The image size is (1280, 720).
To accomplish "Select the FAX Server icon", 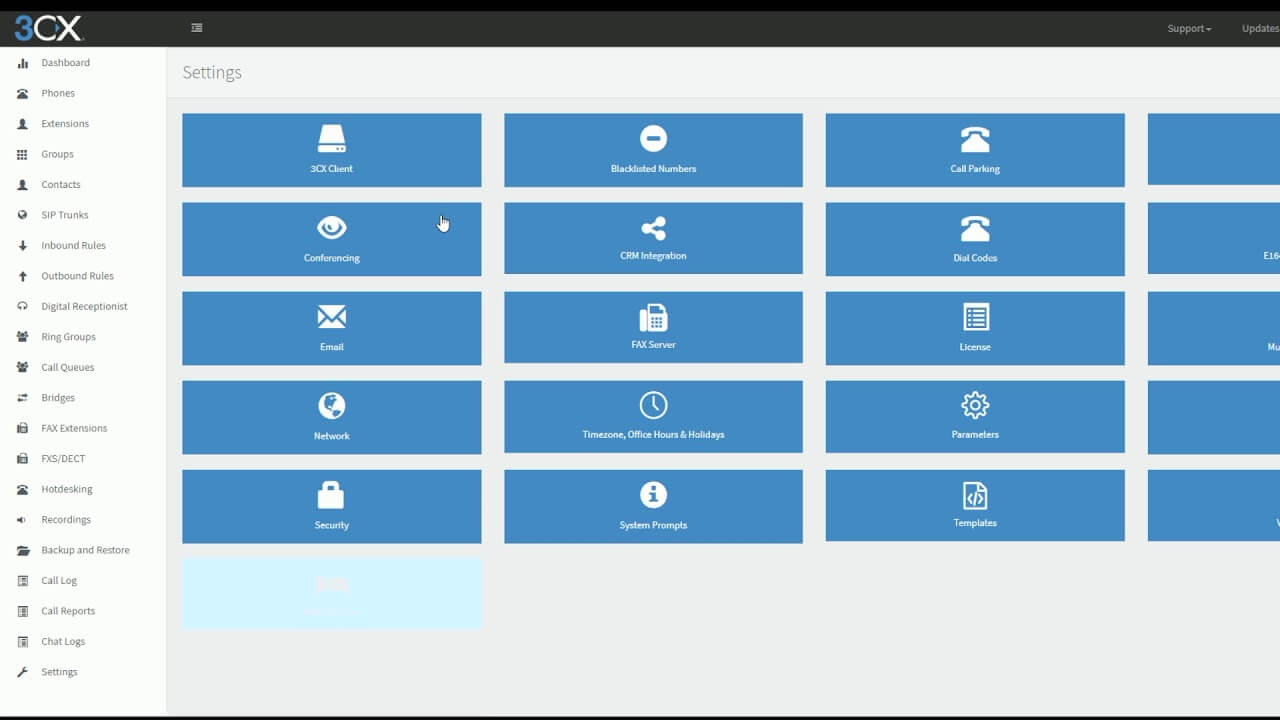I will (x=653, y=318).
